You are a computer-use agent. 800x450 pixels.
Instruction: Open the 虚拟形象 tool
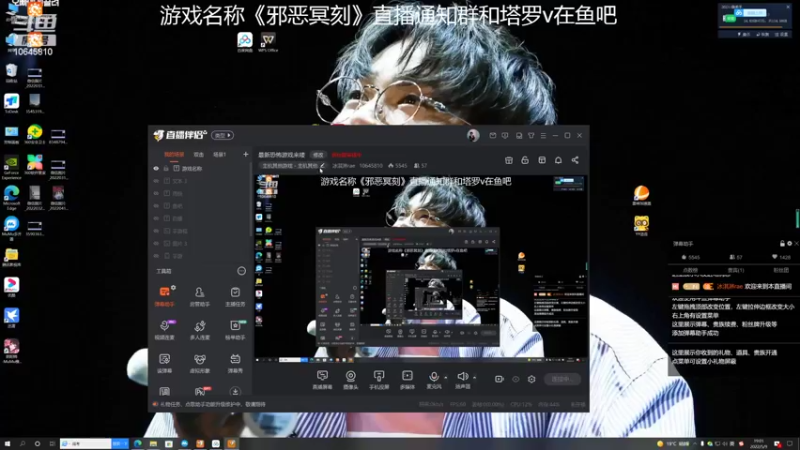199,363
